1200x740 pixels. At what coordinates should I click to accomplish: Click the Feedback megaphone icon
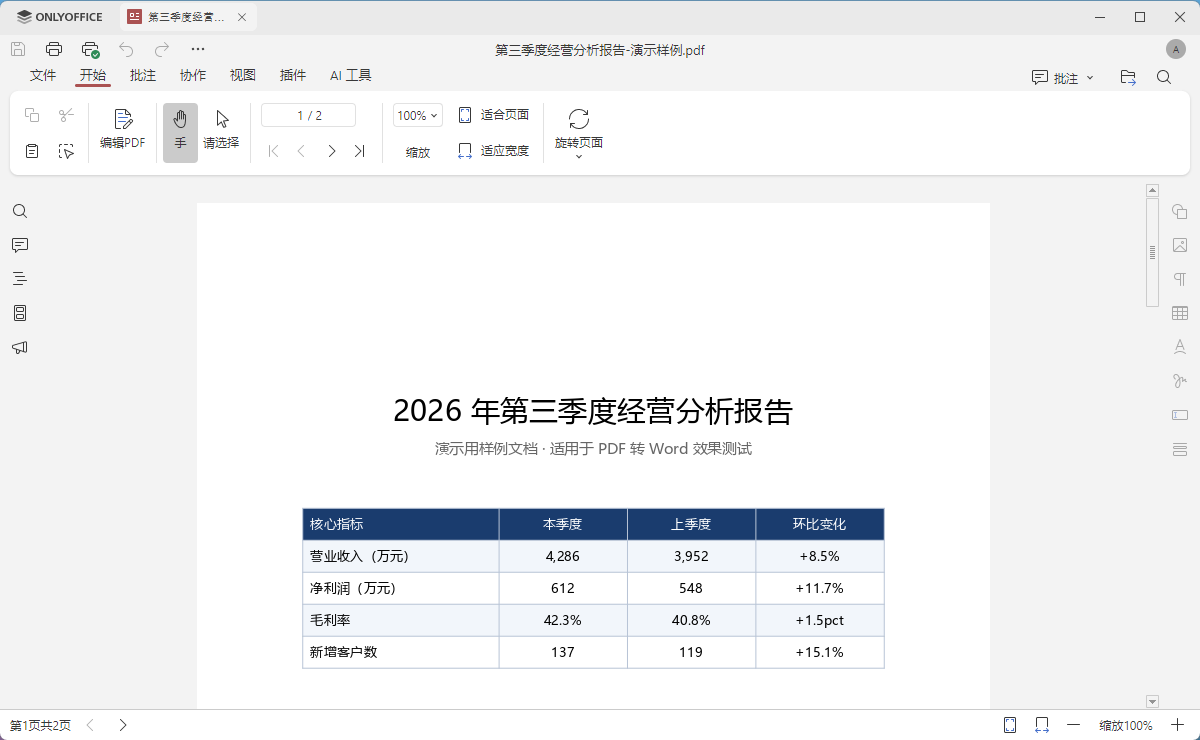[20, 347]
